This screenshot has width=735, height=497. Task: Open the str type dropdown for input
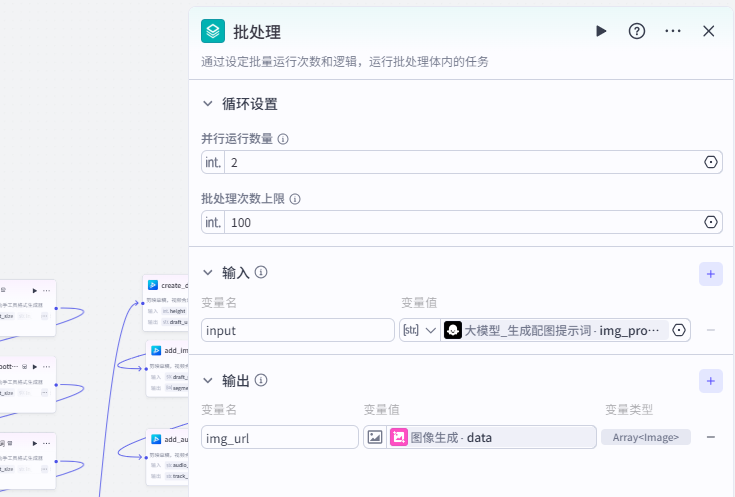(x=419, y=330)
